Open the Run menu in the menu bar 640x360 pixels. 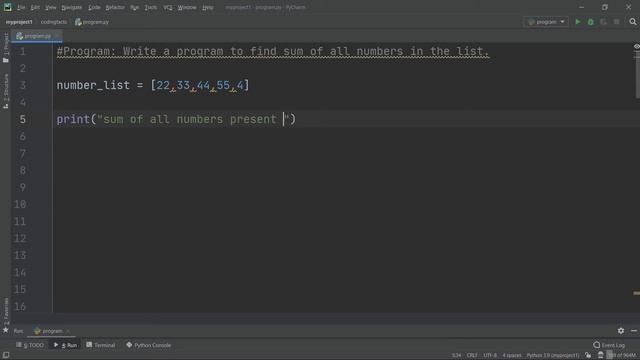tap(135, 7)
